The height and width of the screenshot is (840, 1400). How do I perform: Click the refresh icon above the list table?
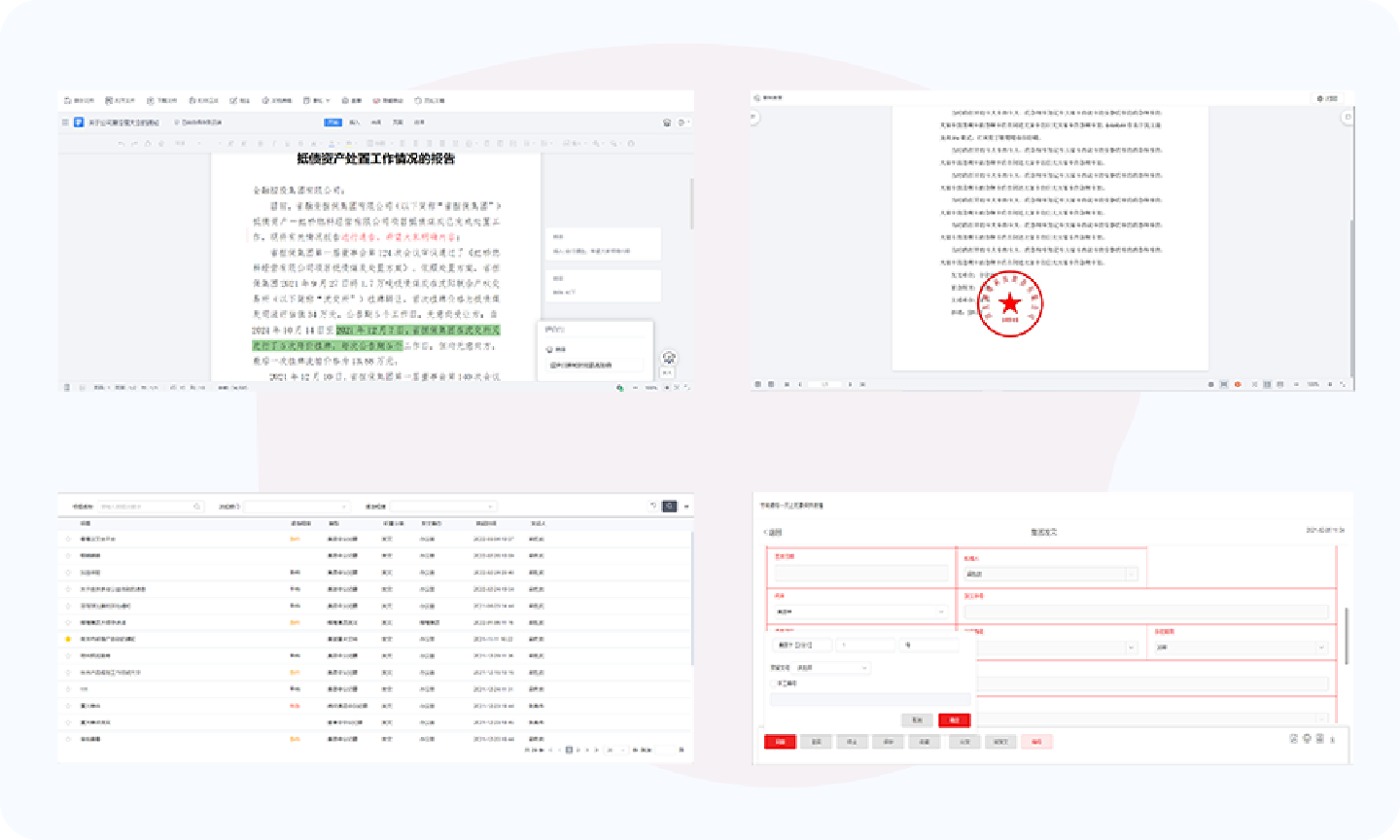[x=652, y=507]
